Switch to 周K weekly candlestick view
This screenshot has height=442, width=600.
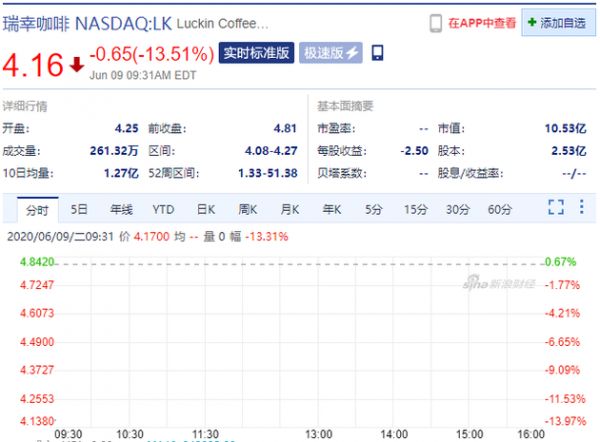pyautogui.click(x=248, y=209)
